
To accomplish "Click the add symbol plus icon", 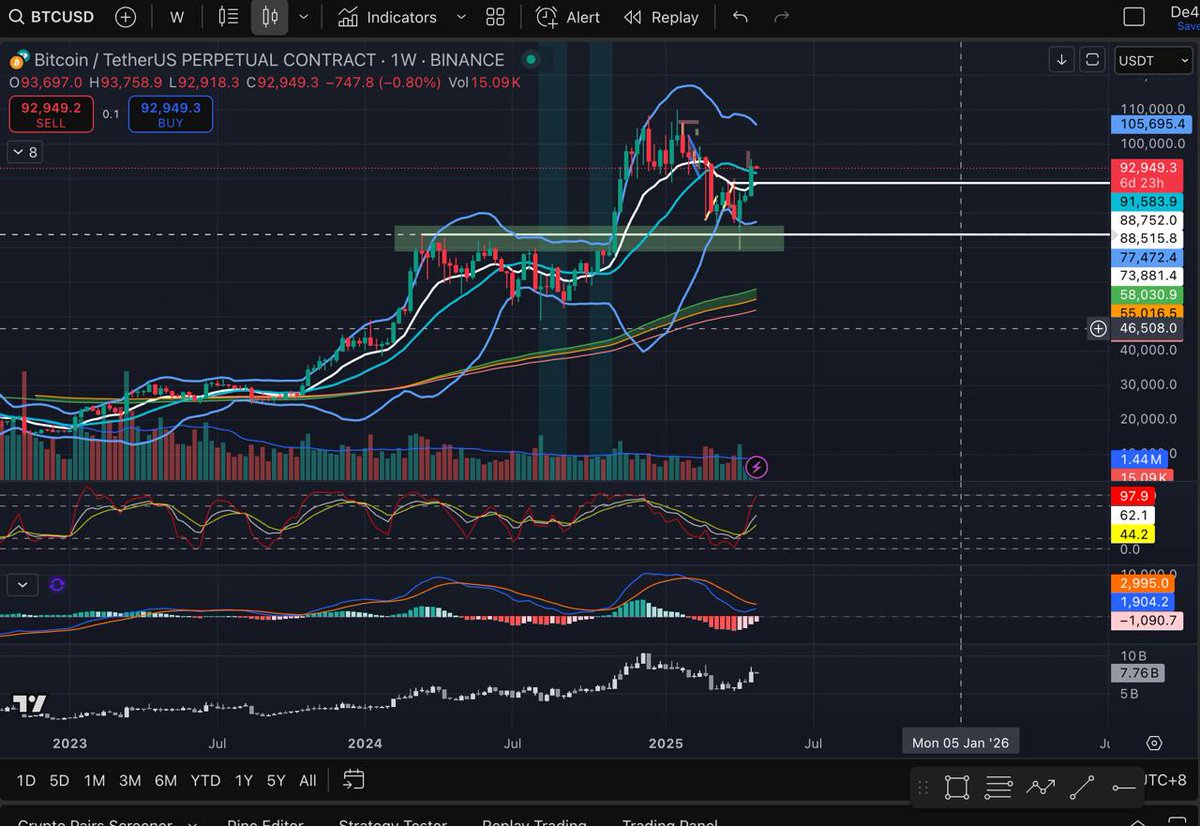I will pyautogui.click(x=125, y=17).
